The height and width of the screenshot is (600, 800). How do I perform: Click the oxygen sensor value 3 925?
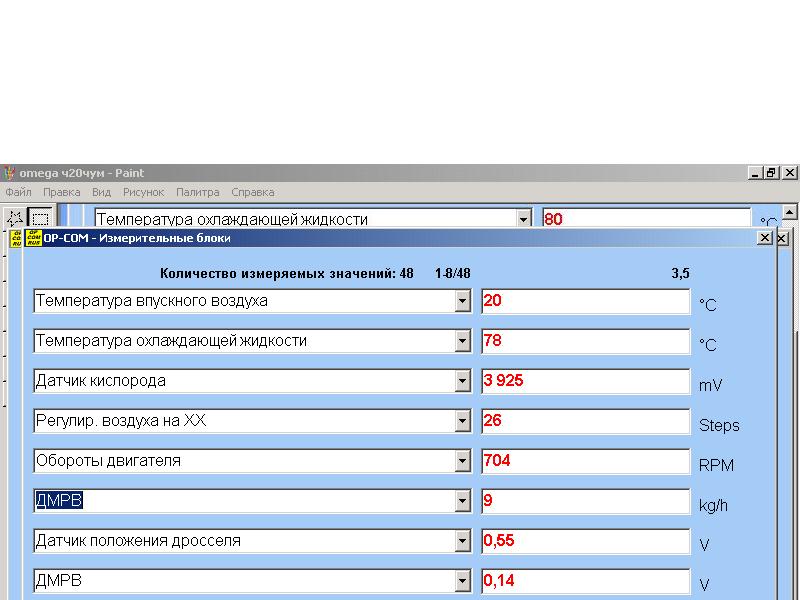(x=586, y=381)
